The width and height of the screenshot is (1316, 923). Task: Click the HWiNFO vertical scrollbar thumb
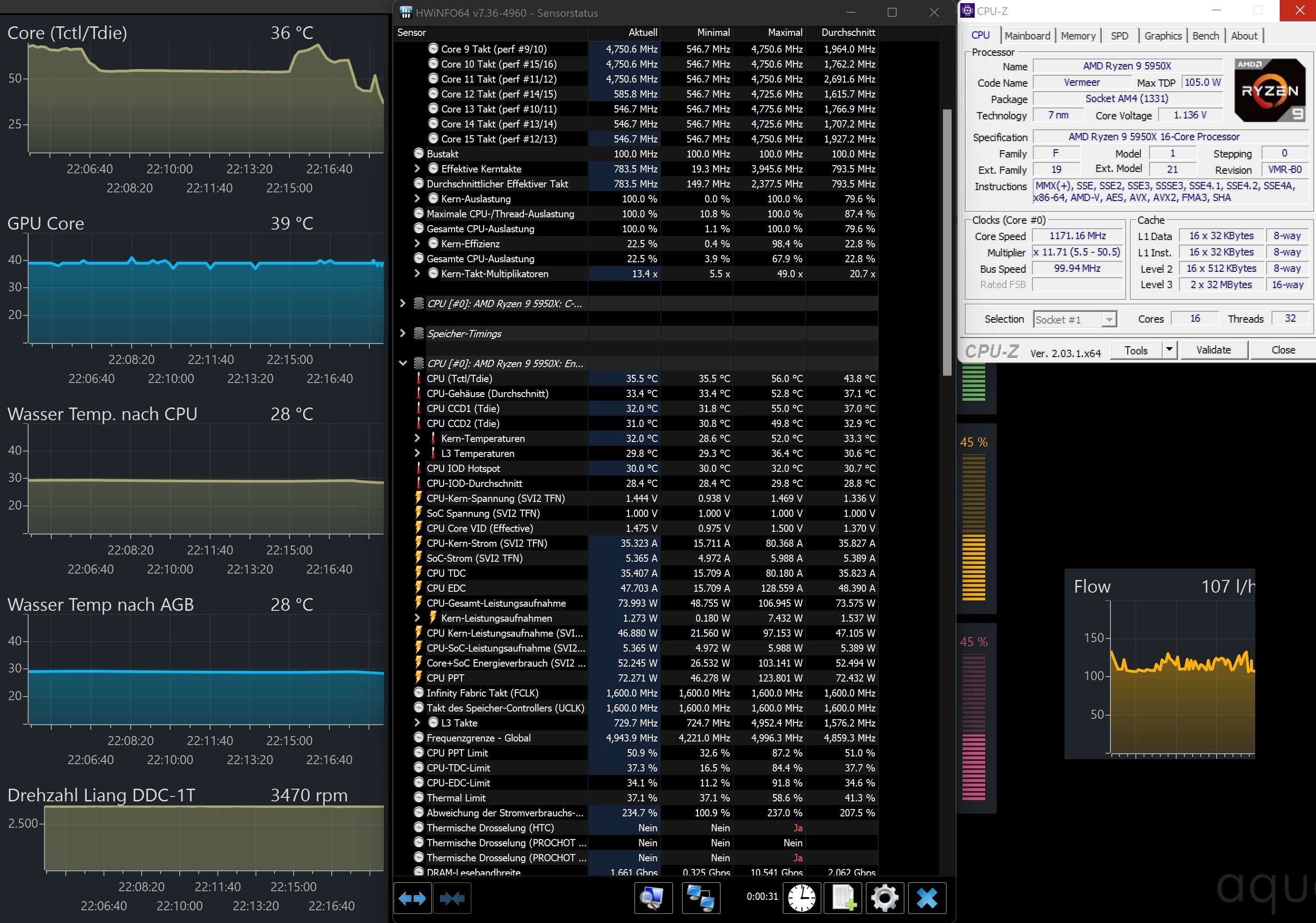click(x=947, y=242)
